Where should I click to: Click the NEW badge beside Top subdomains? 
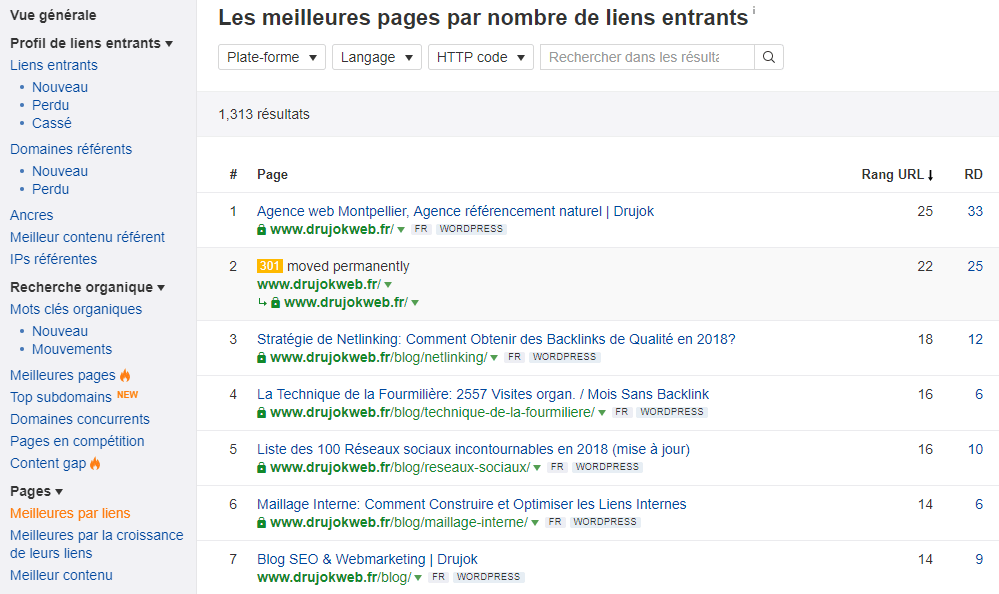click(127, 395)
